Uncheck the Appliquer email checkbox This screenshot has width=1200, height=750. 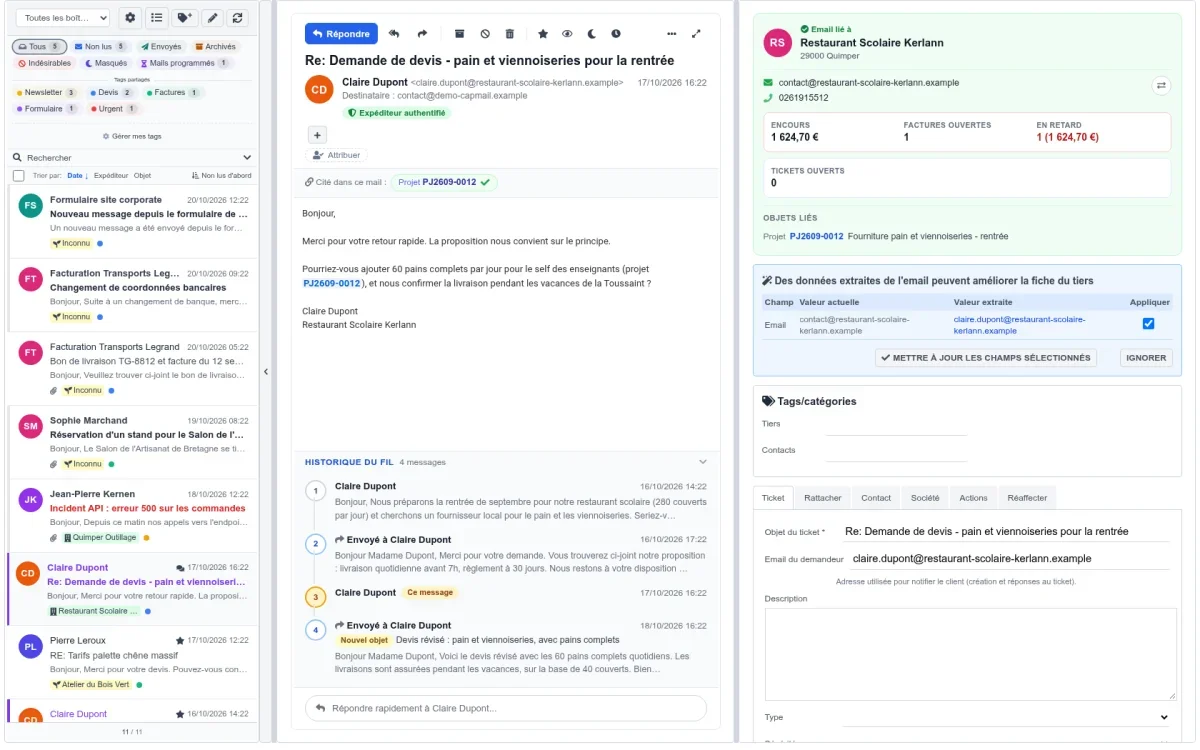point(1148,324)
